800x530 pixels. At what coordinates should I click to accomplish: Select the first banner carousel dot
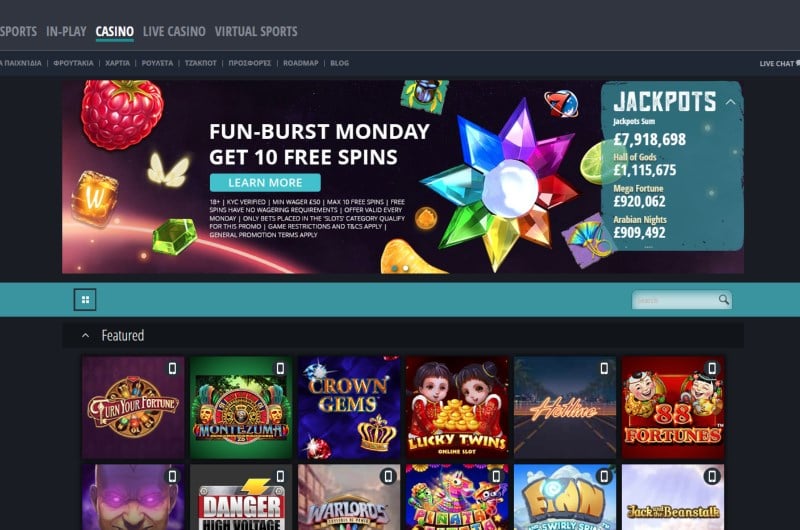coord(395,268)
